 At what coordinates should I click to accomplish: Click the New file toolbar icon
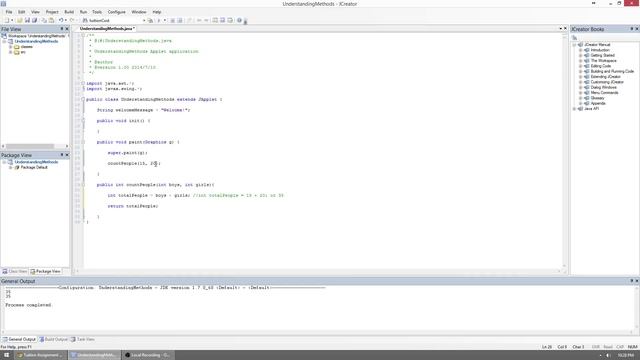(7, 20)
